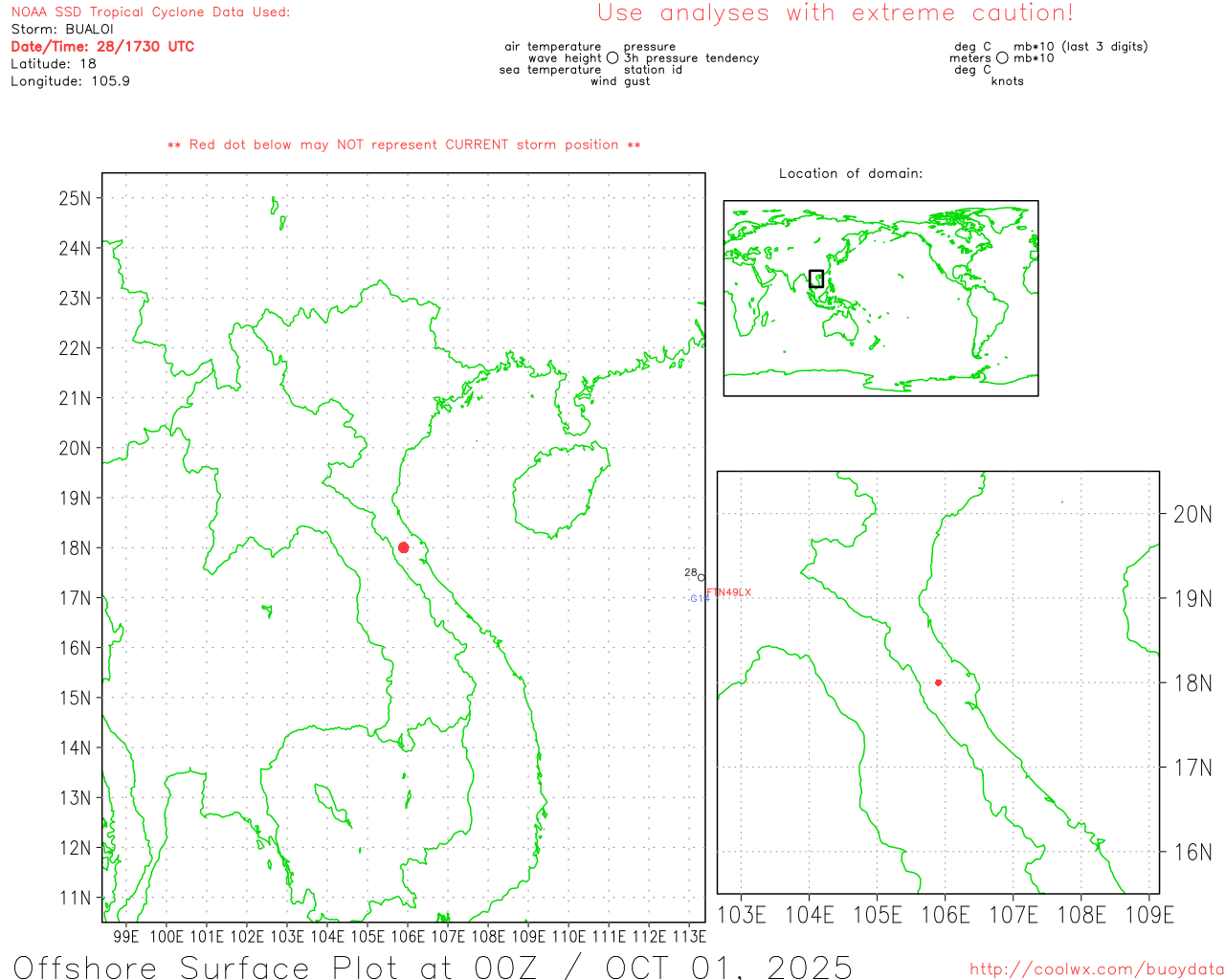Click the red FTN49LX station ID label
The width and height of the screenshot is (1225, 980).
pyautogui.click(x=729, y=592)
